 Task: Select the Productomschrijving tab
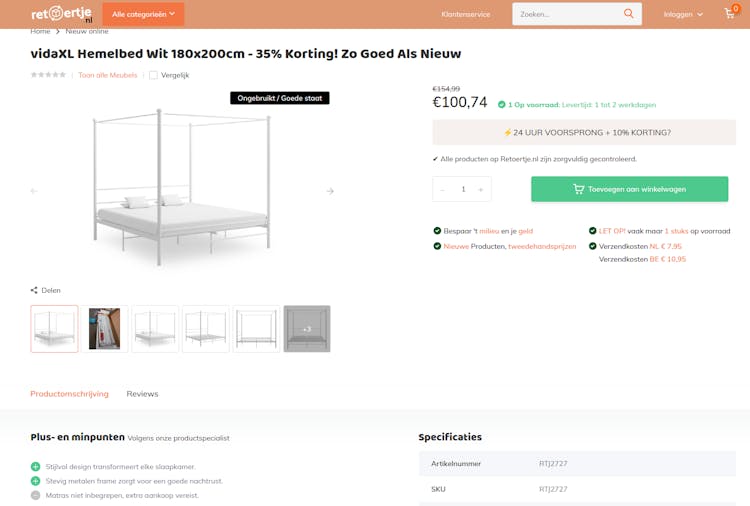click(69, 393)
